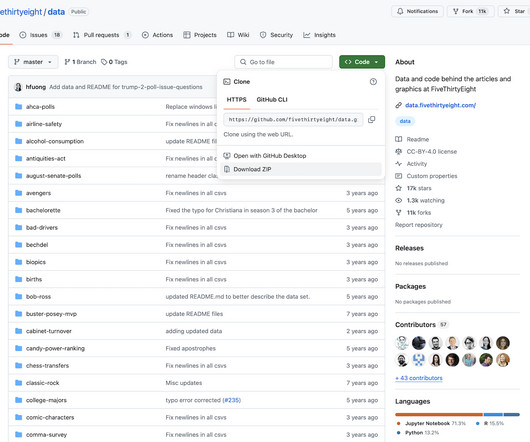Click the Go to file search field
The height and width of the screenshot is (442, 530).
283,62
